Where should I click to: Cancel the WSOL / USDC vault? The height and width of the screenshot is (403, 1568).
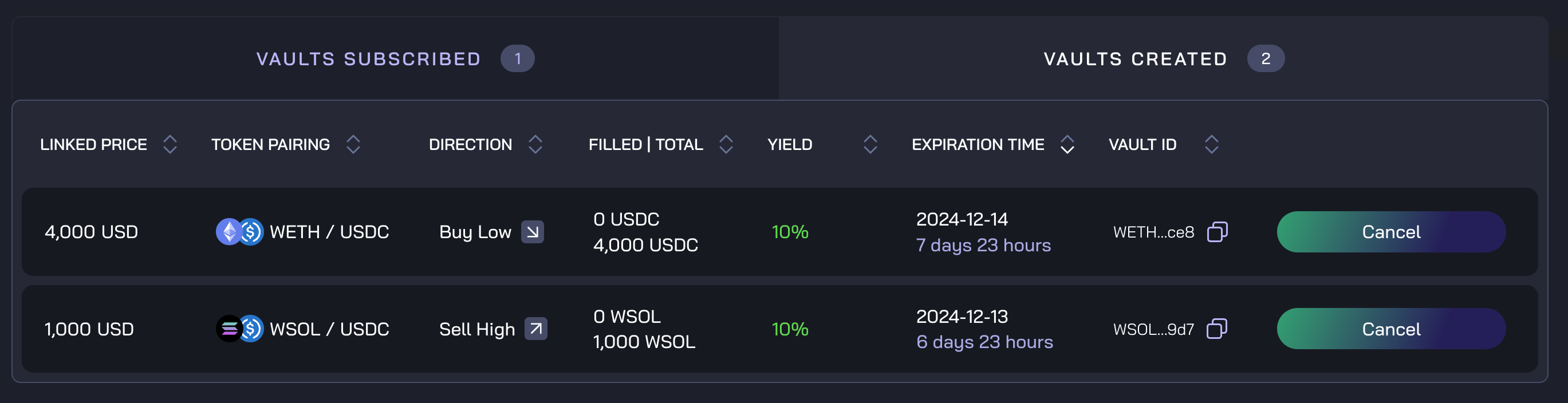(x=1391, y=329)
